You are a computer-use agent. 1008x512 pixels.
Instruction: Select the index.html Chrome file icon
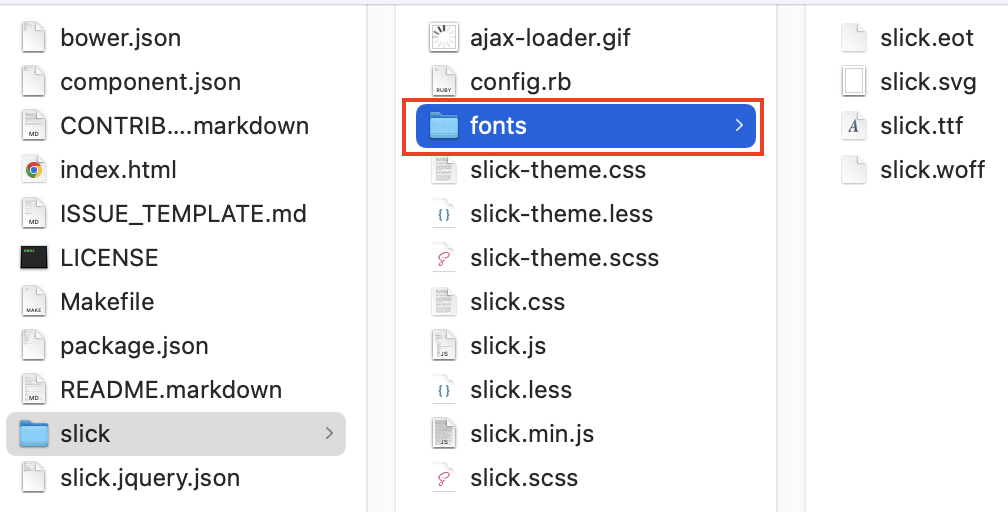coord(33,170)
